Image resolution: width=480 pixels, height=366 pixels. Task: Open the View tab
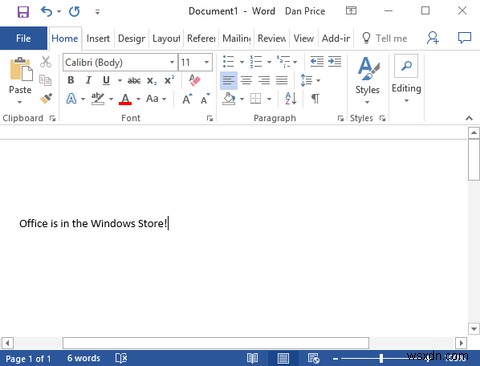304,38
